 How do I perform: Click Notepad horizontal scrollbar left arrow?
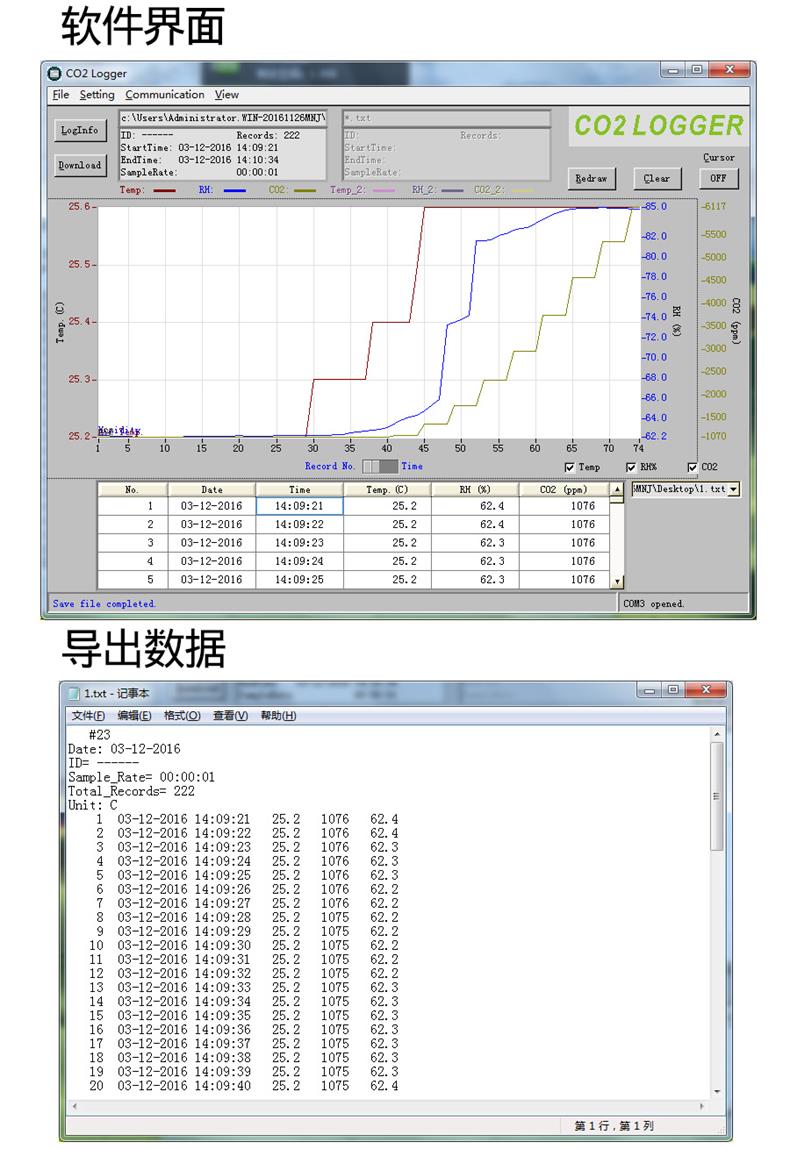click(x=74, y=1106)
